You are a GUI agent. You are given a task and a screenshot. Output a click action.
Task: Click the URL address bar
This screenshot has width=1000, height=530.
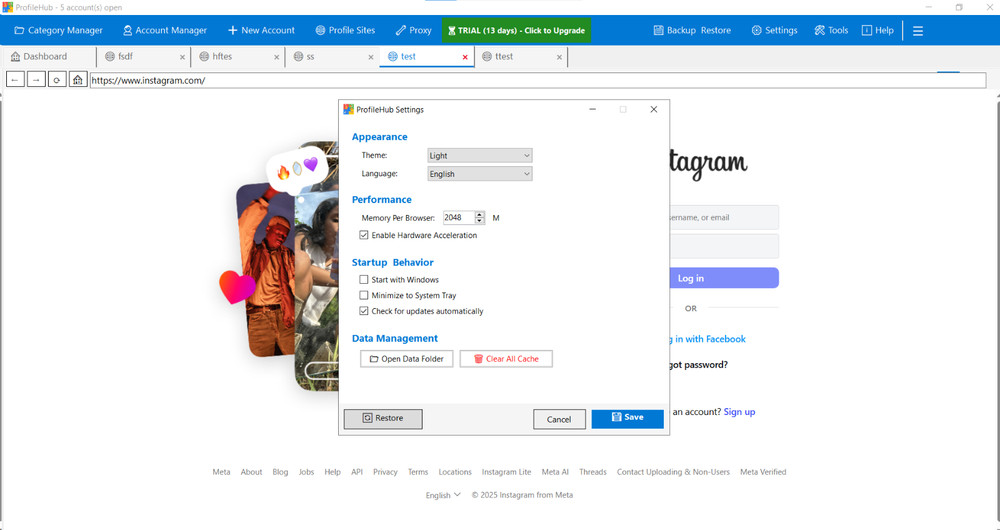[x=538, y=80]
